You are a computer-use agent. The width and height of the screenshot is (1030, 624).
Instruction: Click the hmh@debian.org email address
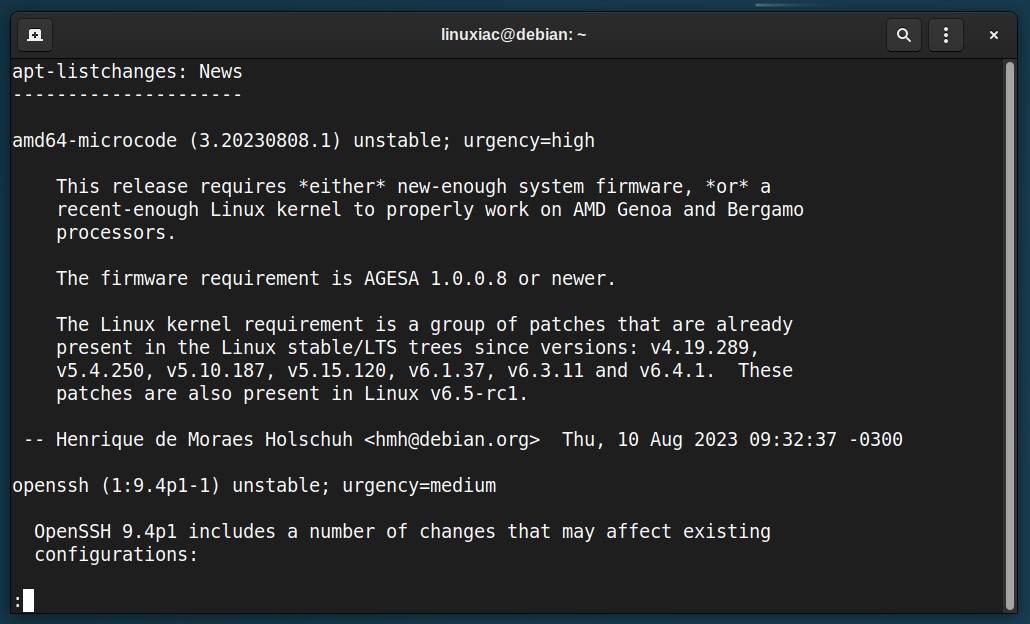point(452,439)
